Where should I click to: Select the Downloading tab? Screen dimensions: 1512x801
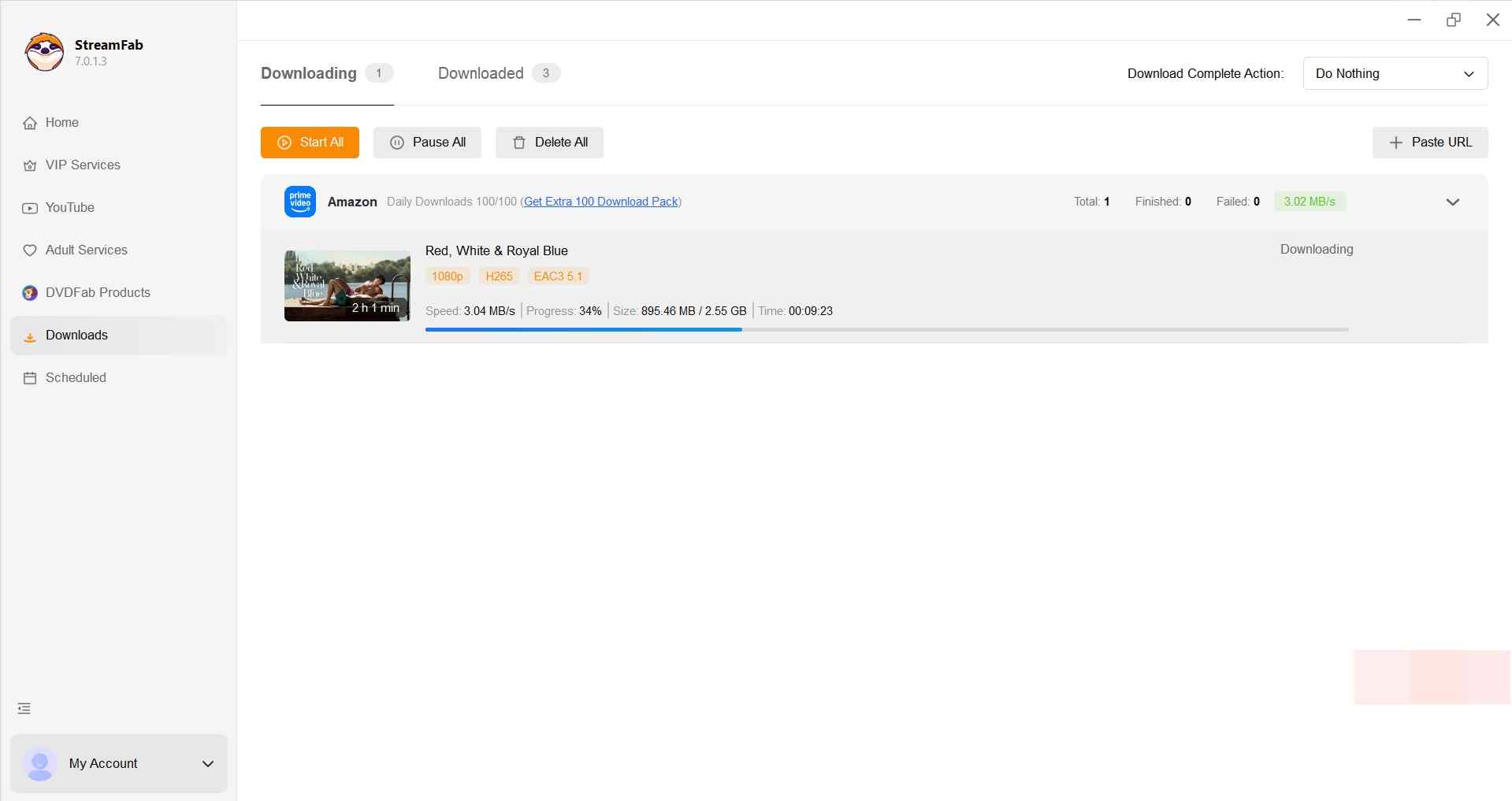[x=307, y=73]
